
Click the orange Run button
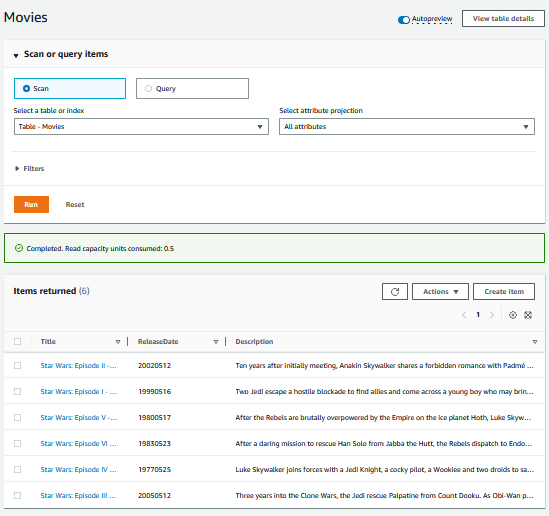pos(31,204)
